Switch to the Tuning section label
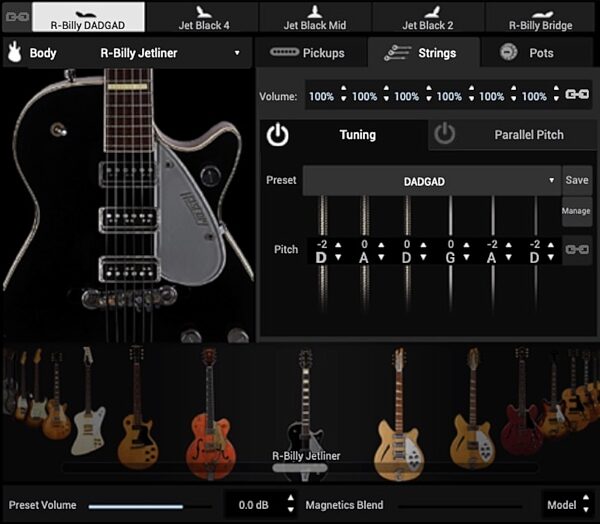 click(357, 135)
